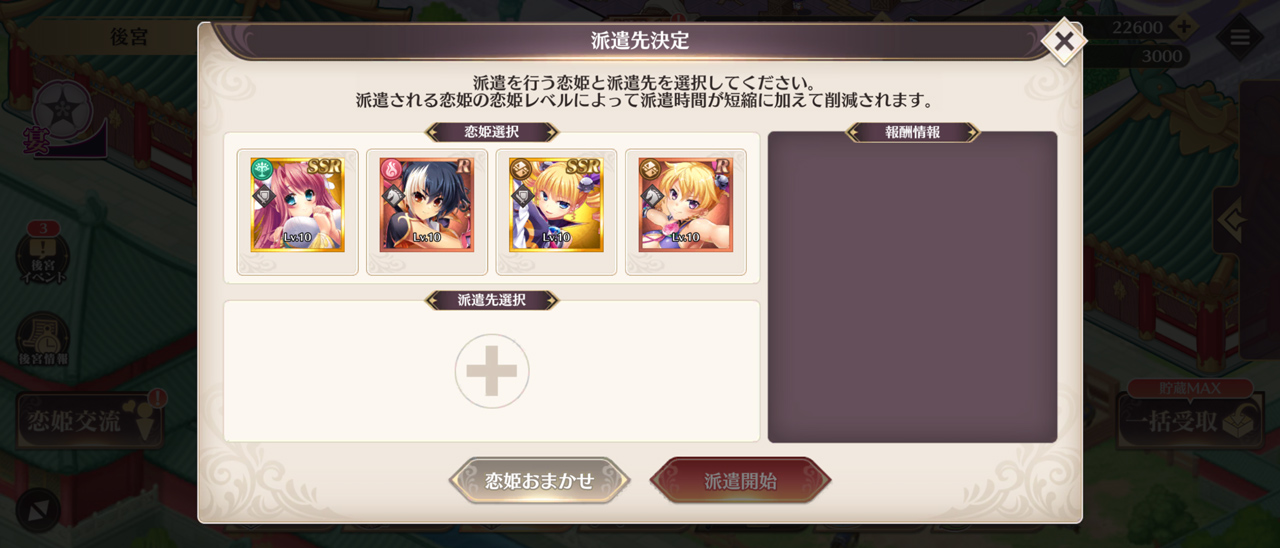Click the green element icon on pink-haired card

tap(262, 169)
